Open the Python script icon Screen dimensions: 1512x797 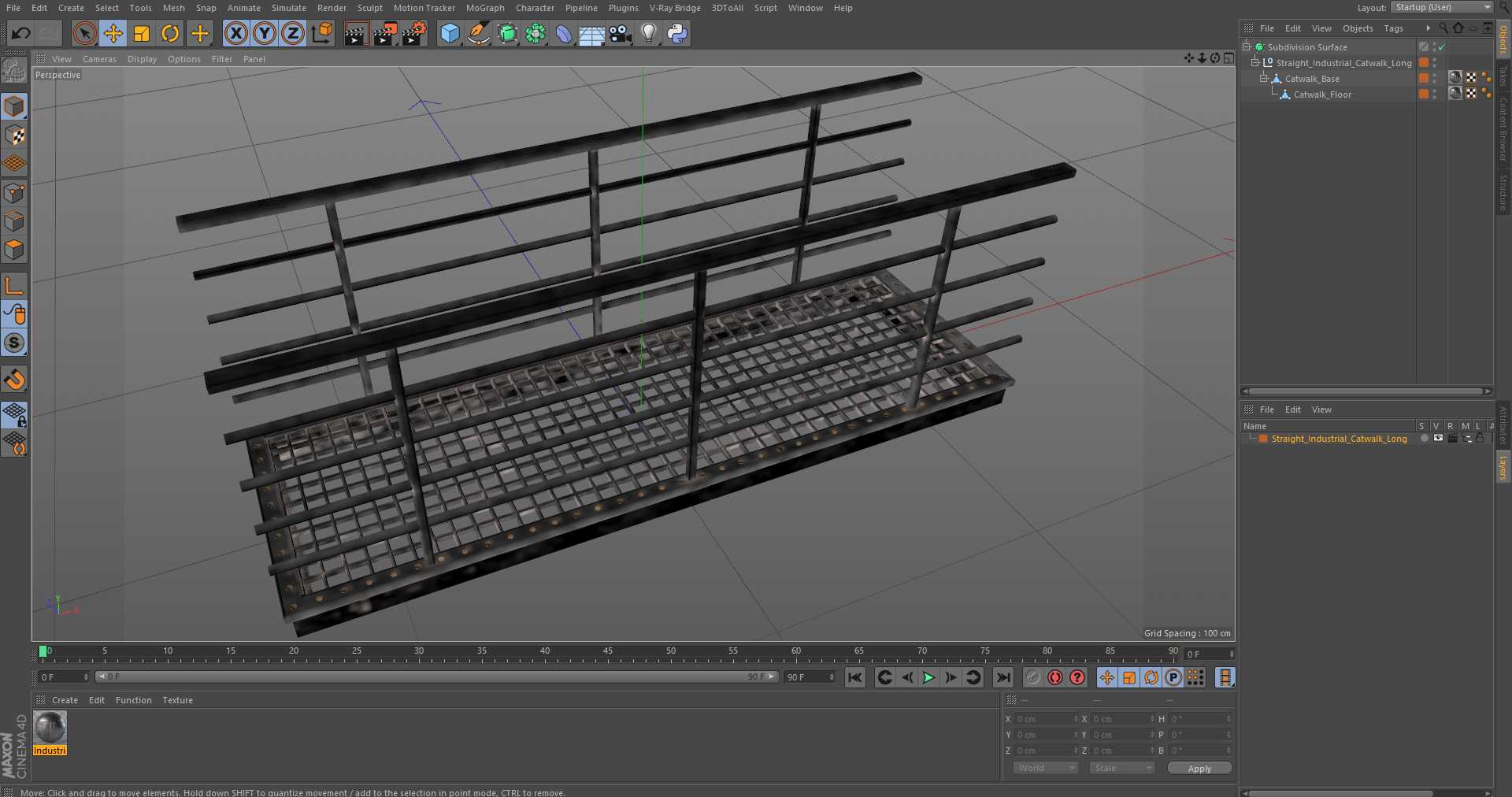point(677,33)
